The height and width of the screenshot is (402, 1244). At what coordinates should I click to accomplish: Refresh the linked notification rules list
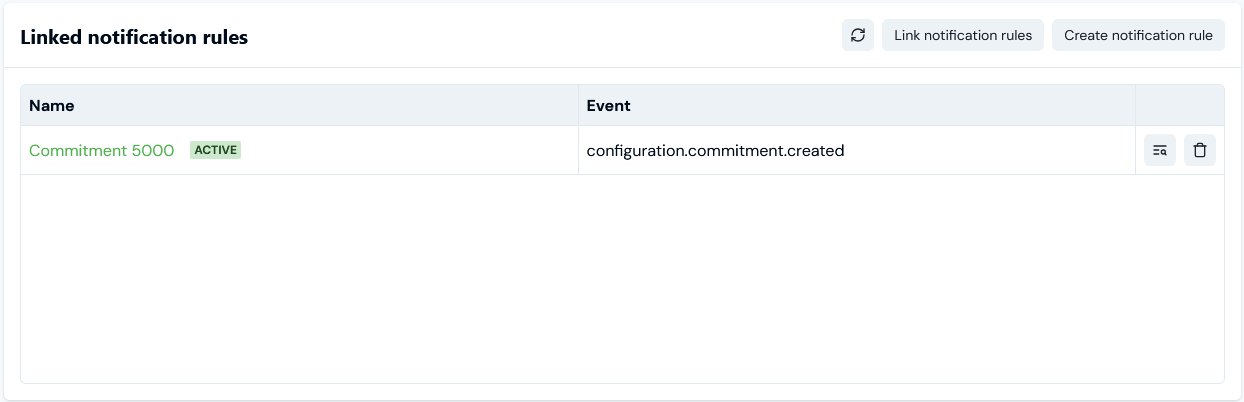[x=857, y=35]
